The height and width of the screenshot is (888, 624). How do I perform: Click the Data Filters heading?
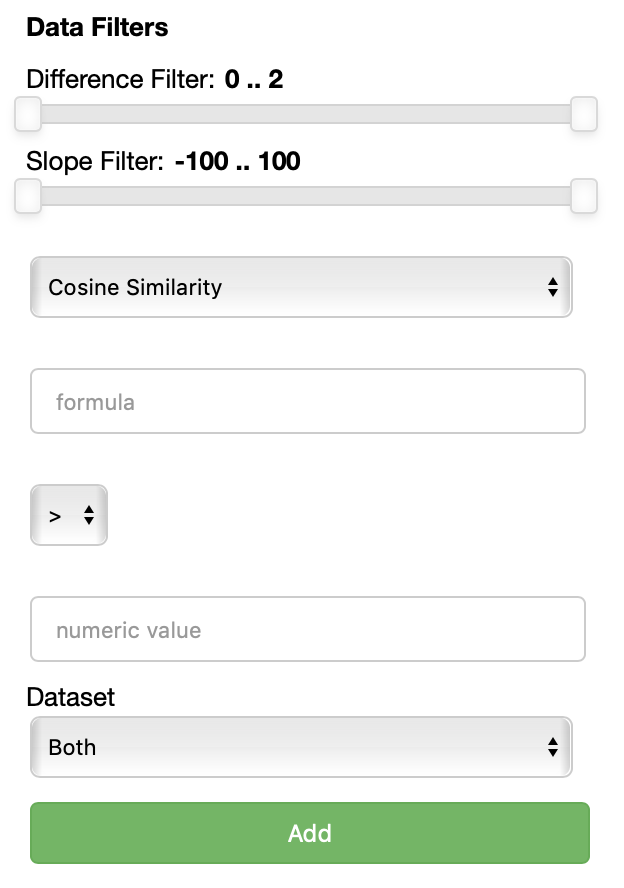point(97,27)
